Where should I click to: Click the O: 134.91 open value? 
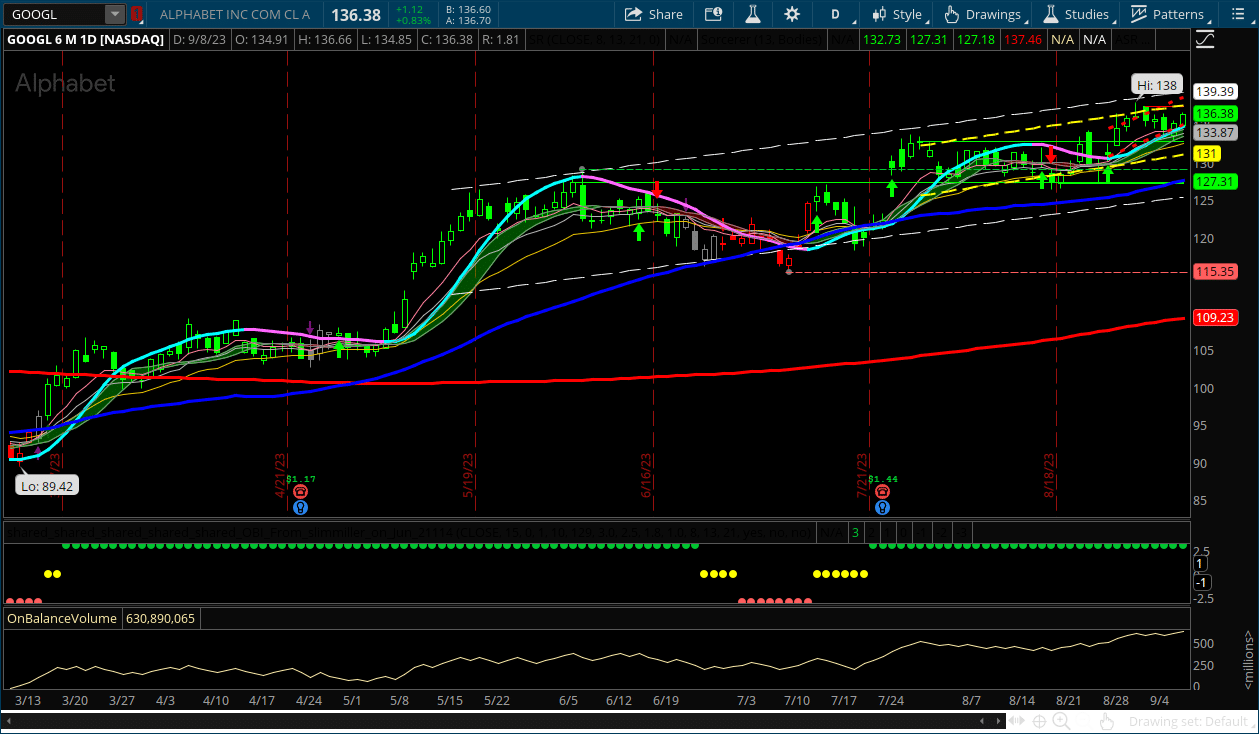coord(263,39)
